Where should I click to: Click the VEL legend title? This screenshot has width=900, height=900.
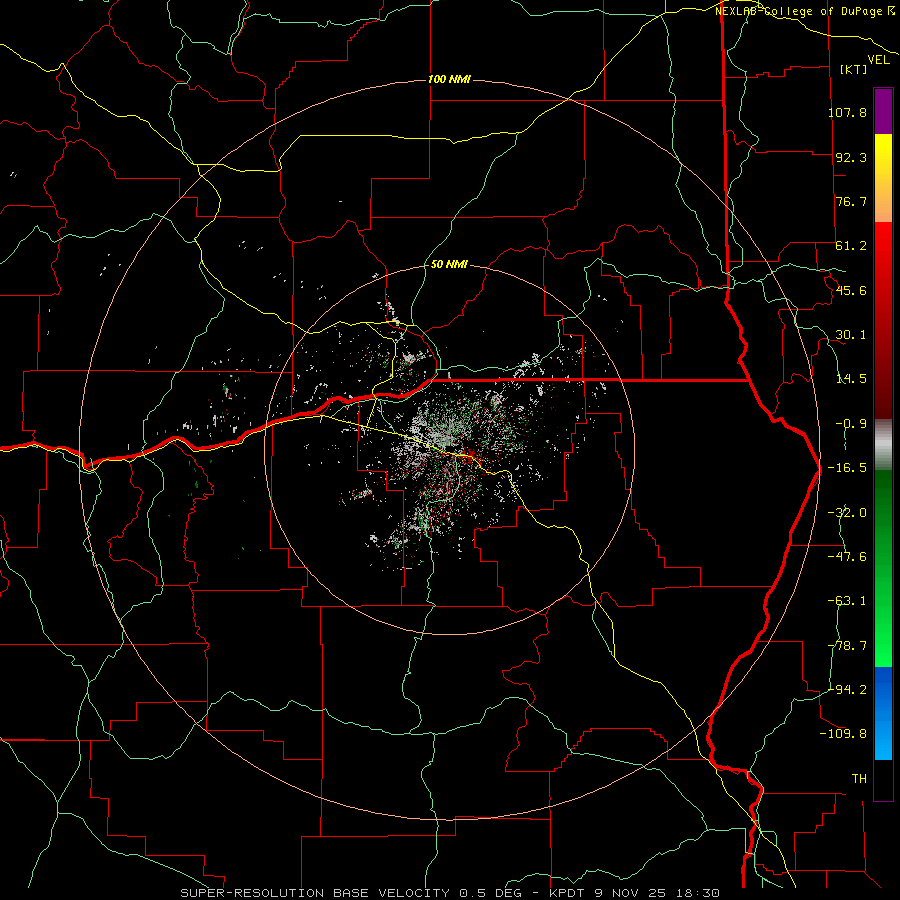coord(878,60)
